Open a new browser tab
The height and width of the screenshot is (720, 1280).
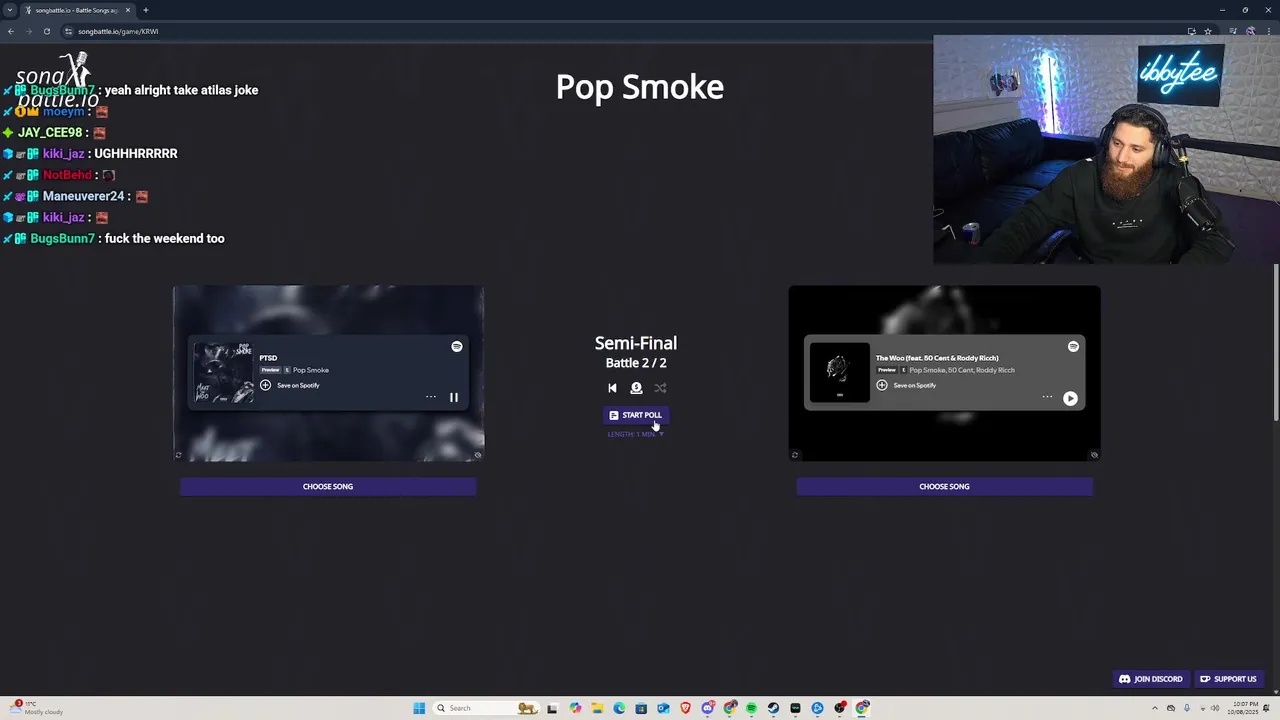click(x=146, y=10)
